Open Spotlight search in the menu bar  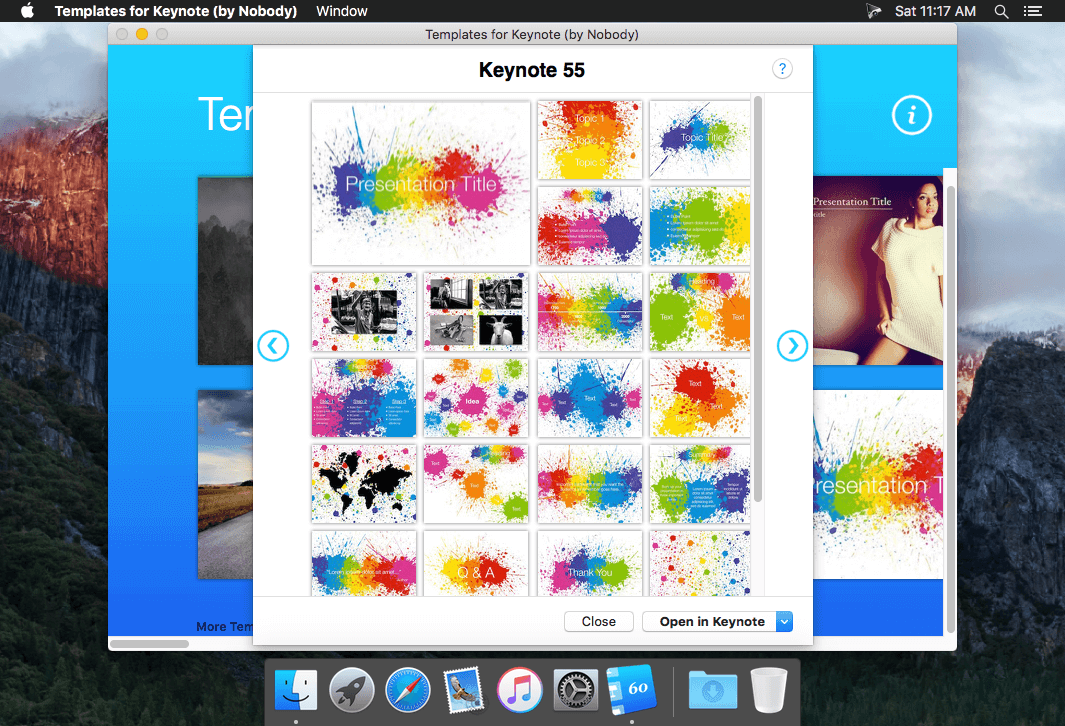[1001, 11]
